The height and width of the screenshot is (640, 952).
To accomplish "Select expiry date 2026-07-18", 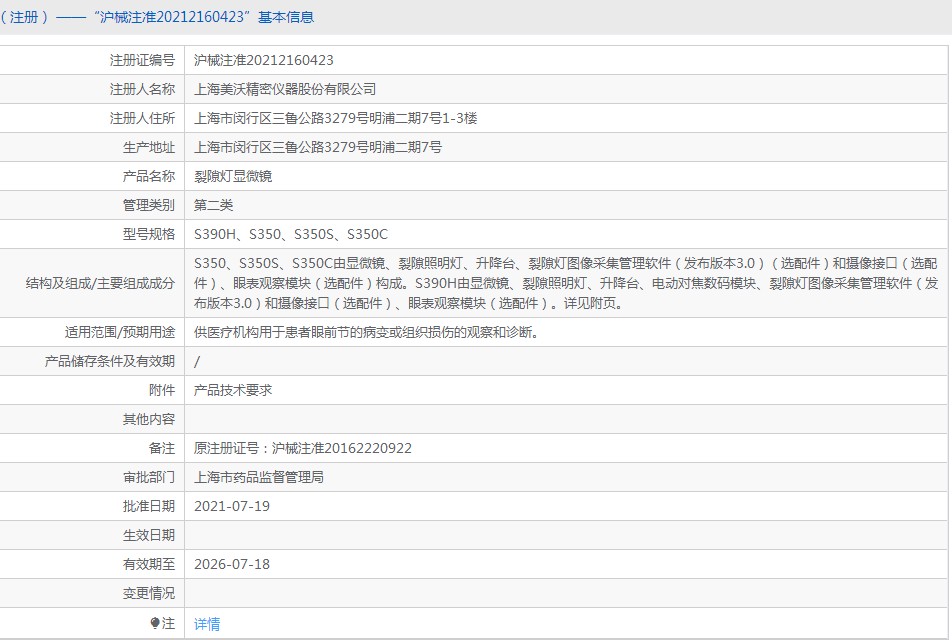I will (231, 564).
